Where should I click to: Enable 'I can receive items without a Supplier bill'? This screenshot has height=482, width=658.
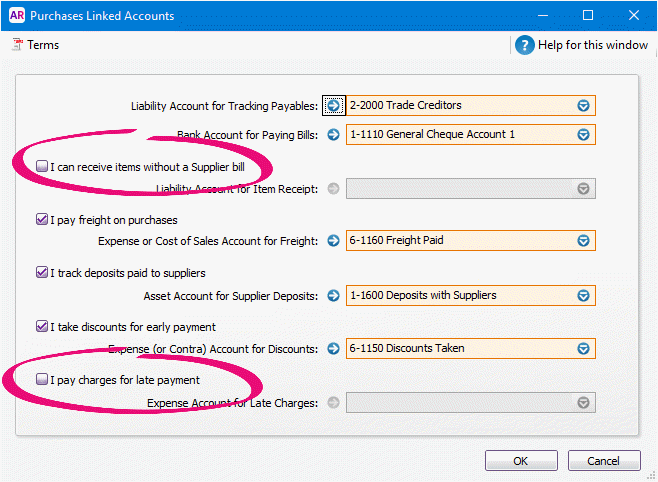coord(42,167)
